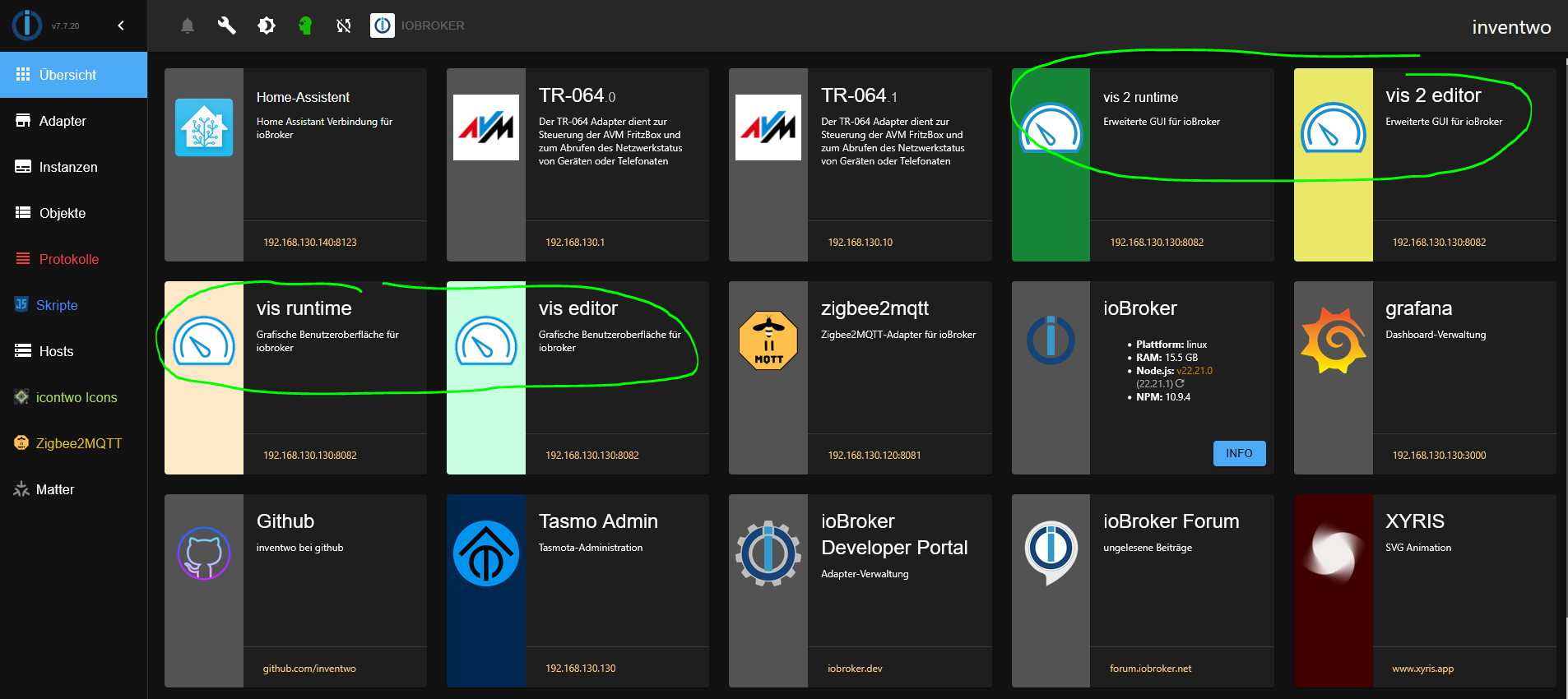
Task: Click the 'inventwo' title in the top right
Action: (1511, 27)
